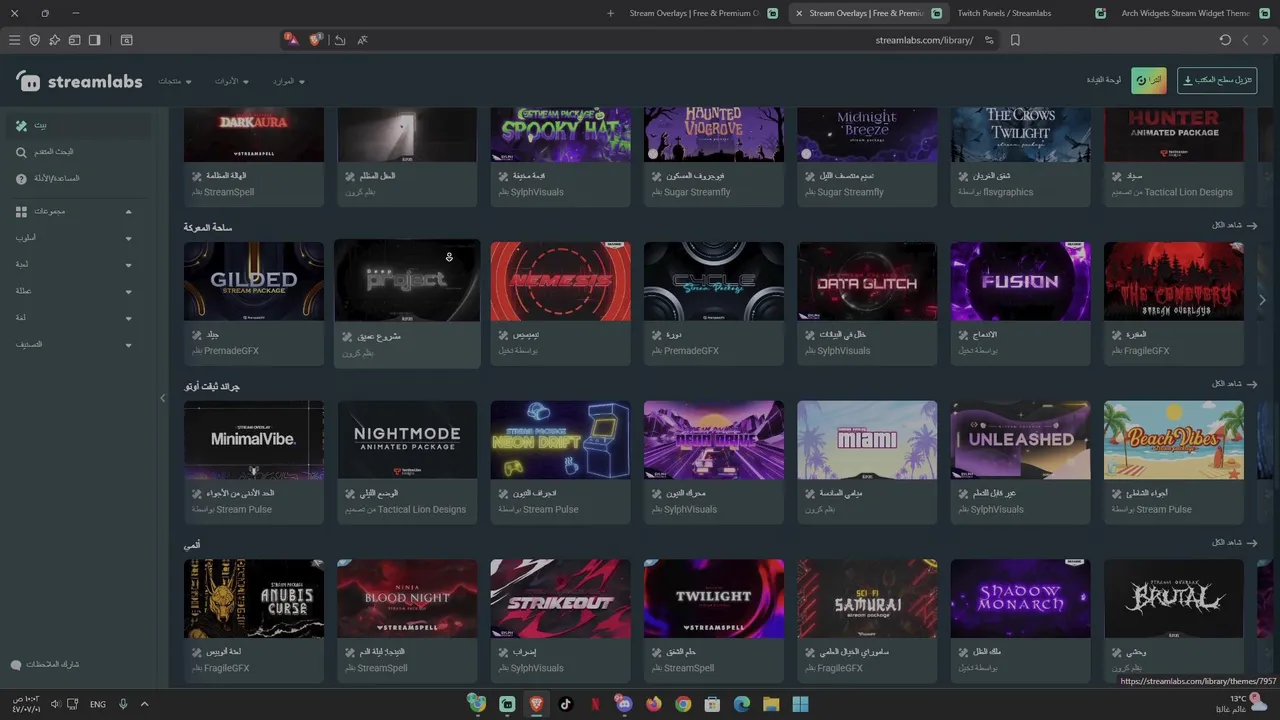This screenshot has width=1280, height=720.
Task: Open the tab search icon in toolbar
Action: pos(126,40)
